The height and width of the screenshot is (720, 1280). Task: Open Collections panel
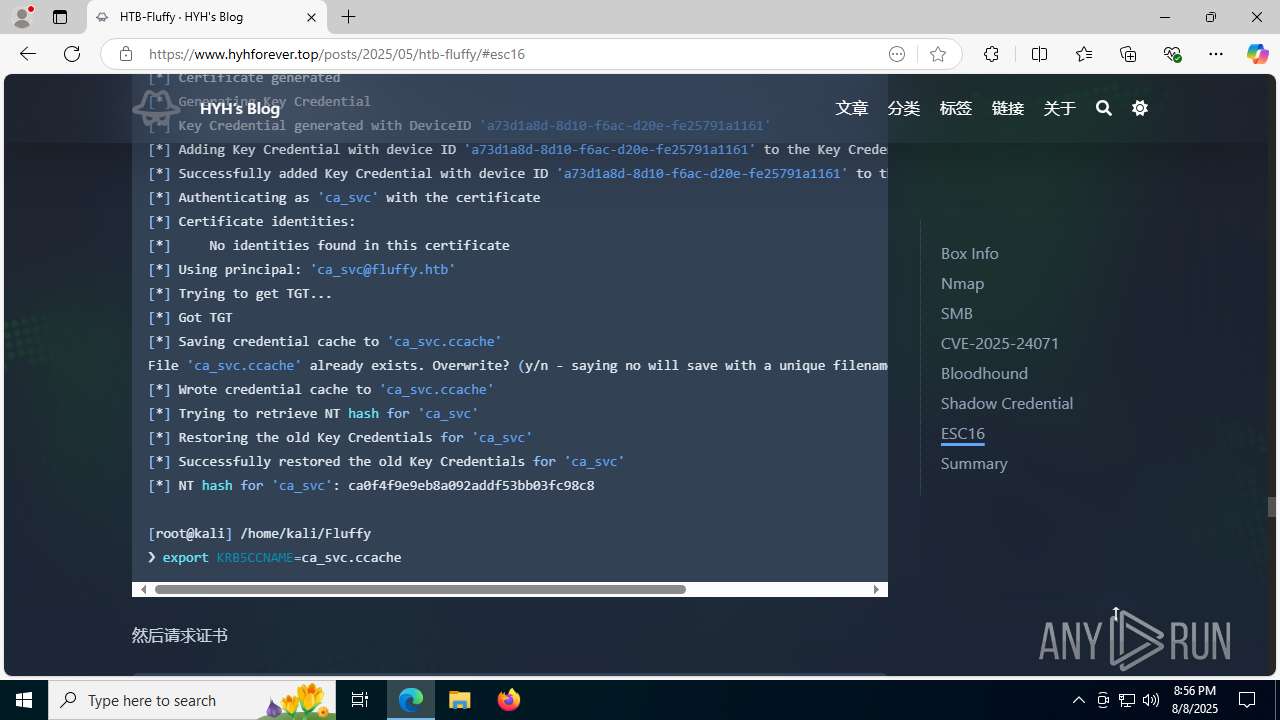click(1128, 54)
